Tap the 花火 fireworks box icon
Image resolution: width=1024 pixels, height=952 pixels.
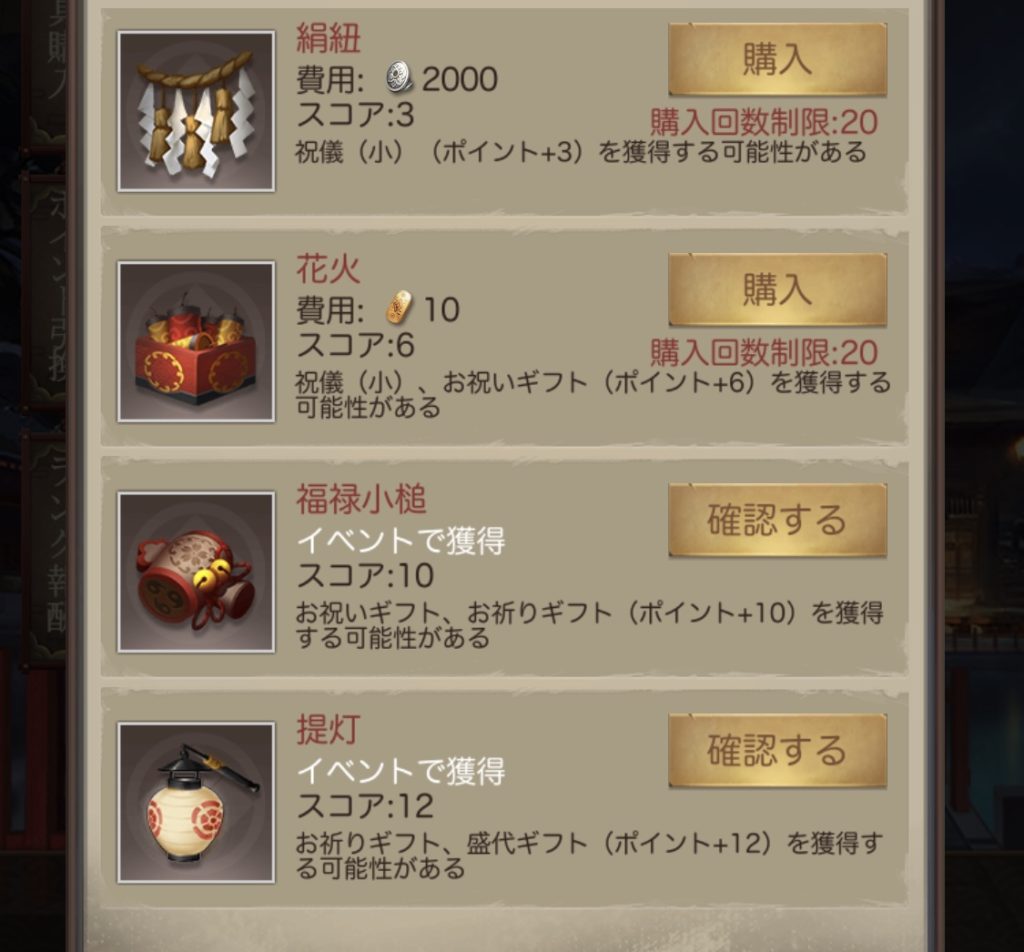(196, 341)
